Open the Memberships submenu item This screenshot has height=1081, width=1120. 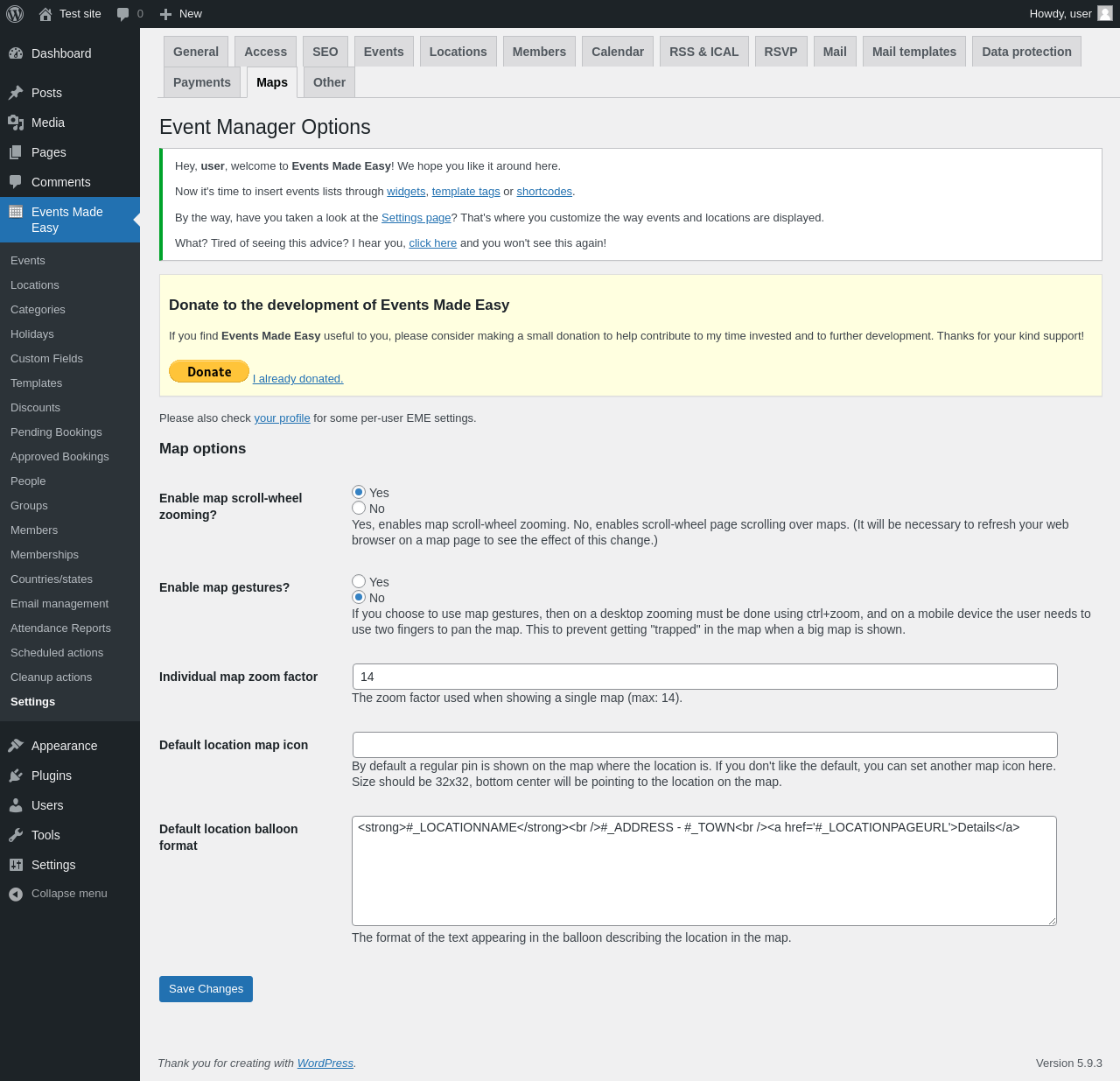tap(70, 555)
